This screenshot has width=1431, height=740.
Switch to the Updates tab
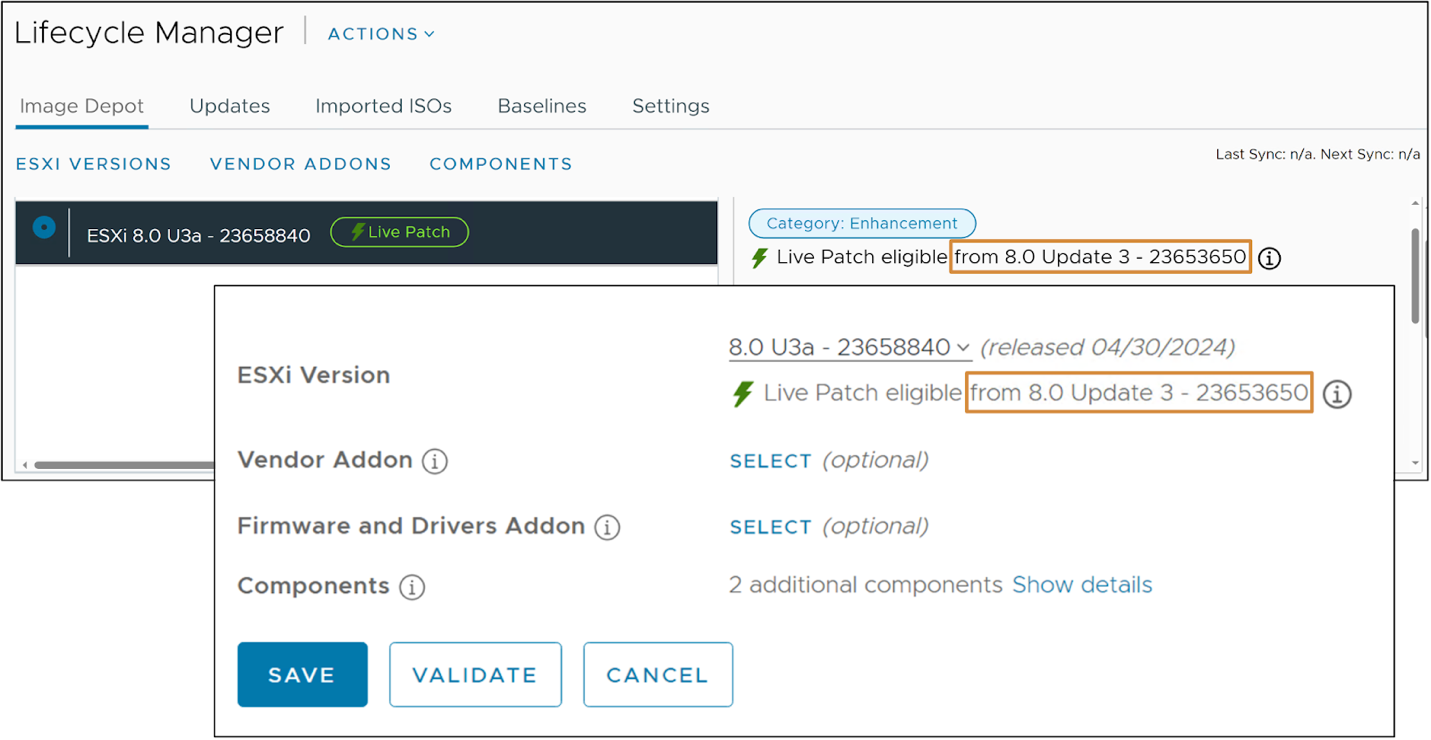[x=230, y=106]
